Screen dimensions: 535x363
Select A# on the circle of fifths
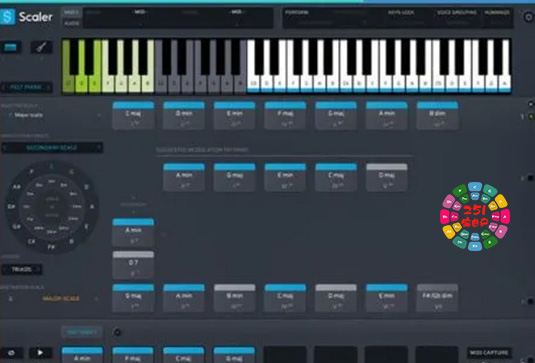[x=16, y=187]
